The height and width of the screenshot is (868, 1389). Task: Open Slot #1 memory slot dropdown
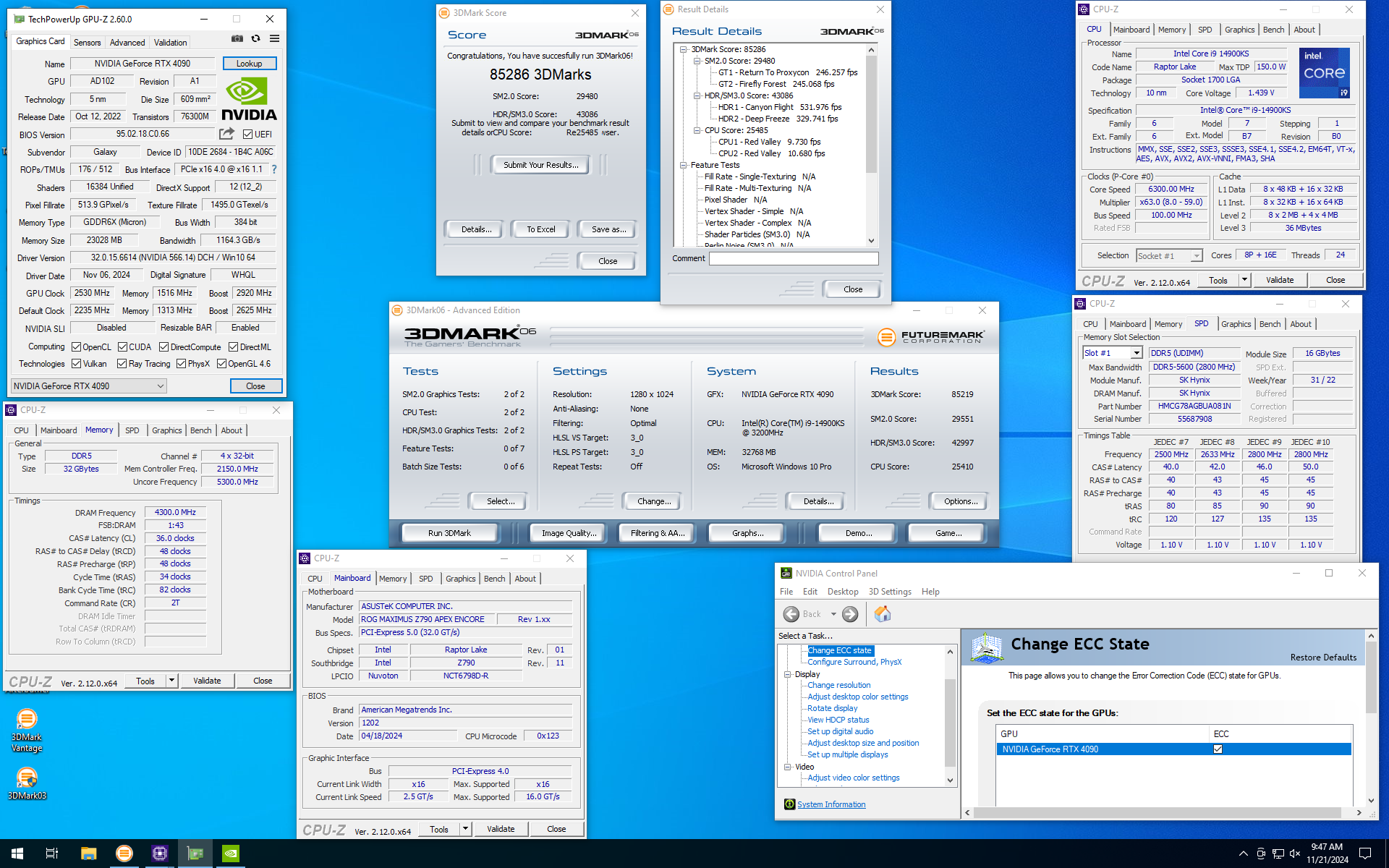click(1113, 353)
